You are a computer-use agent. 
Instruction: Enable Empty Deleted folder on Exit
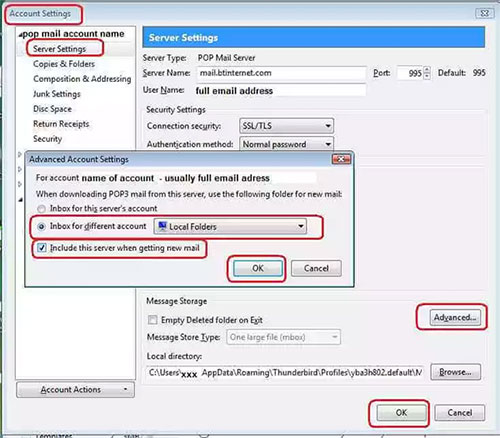152,320
